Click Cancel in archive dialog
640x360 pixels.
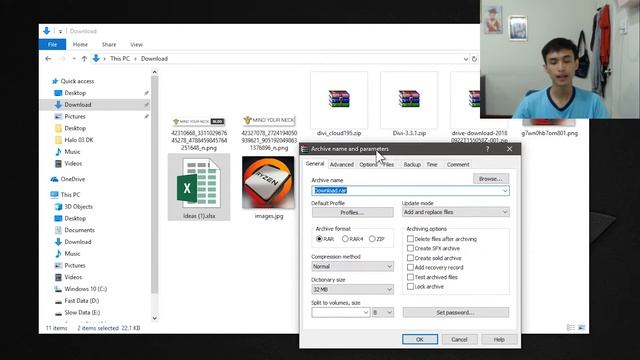tap(459, 339)
